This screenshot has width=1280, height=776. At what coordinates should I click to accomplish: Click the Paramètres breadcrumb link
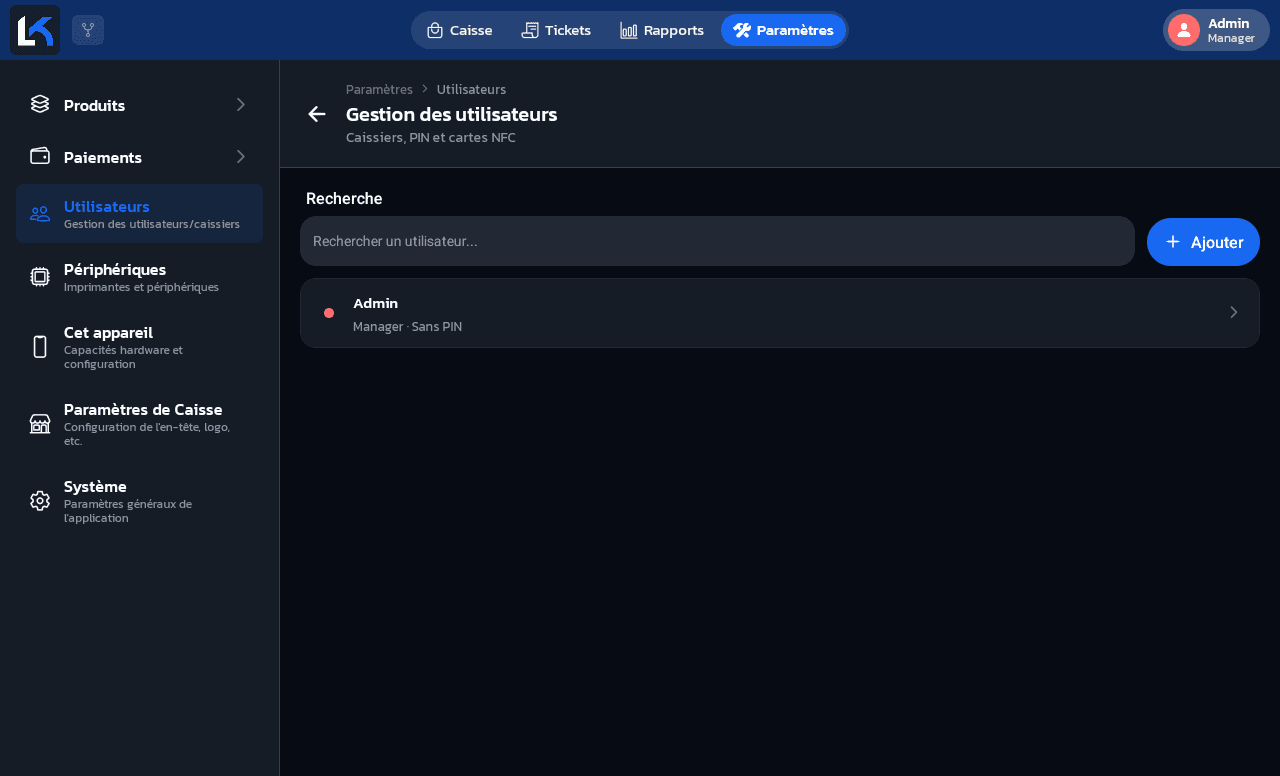pos(379,89)
